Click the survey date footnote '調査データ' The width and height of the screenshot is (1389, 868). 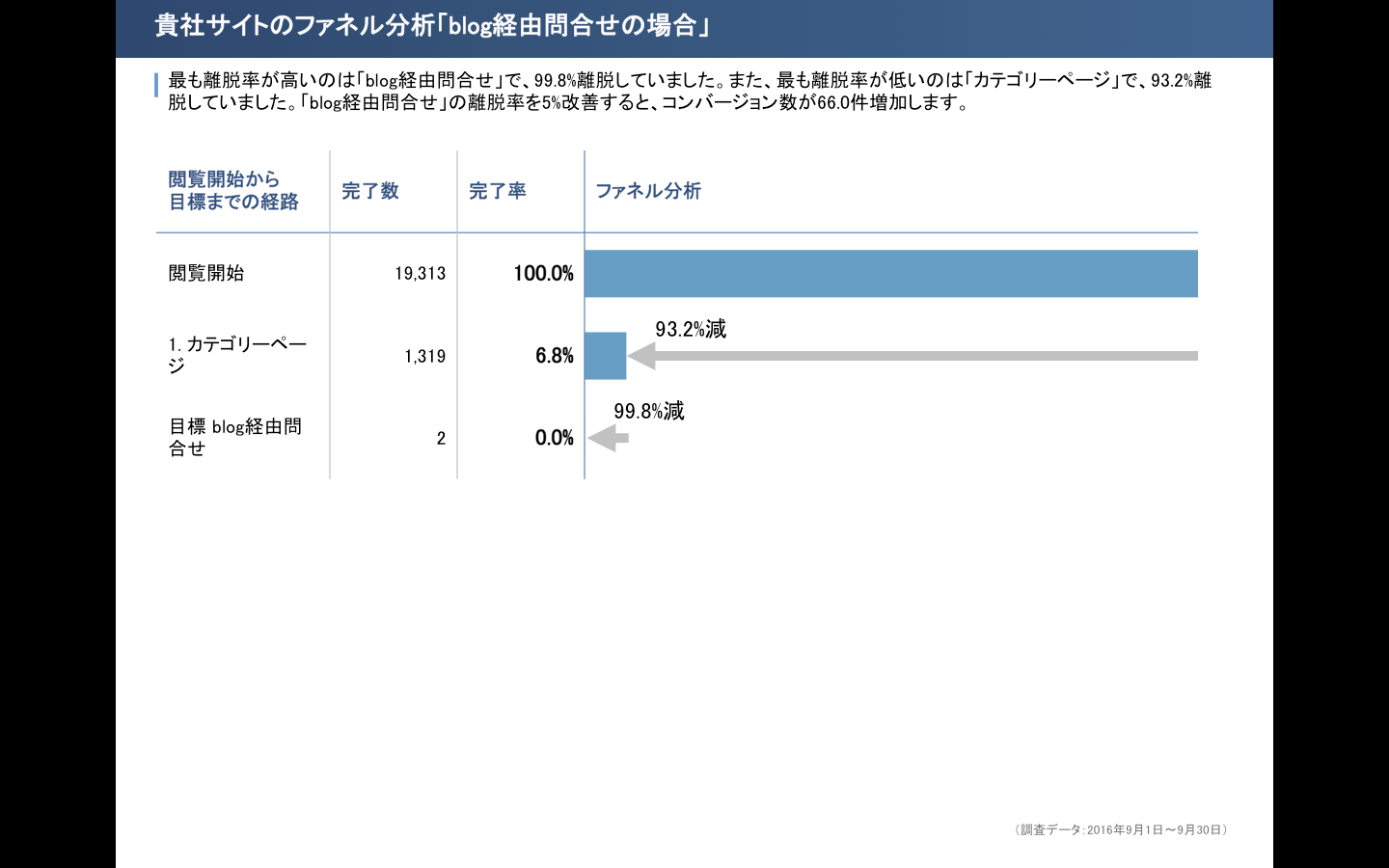[1121, 829]
